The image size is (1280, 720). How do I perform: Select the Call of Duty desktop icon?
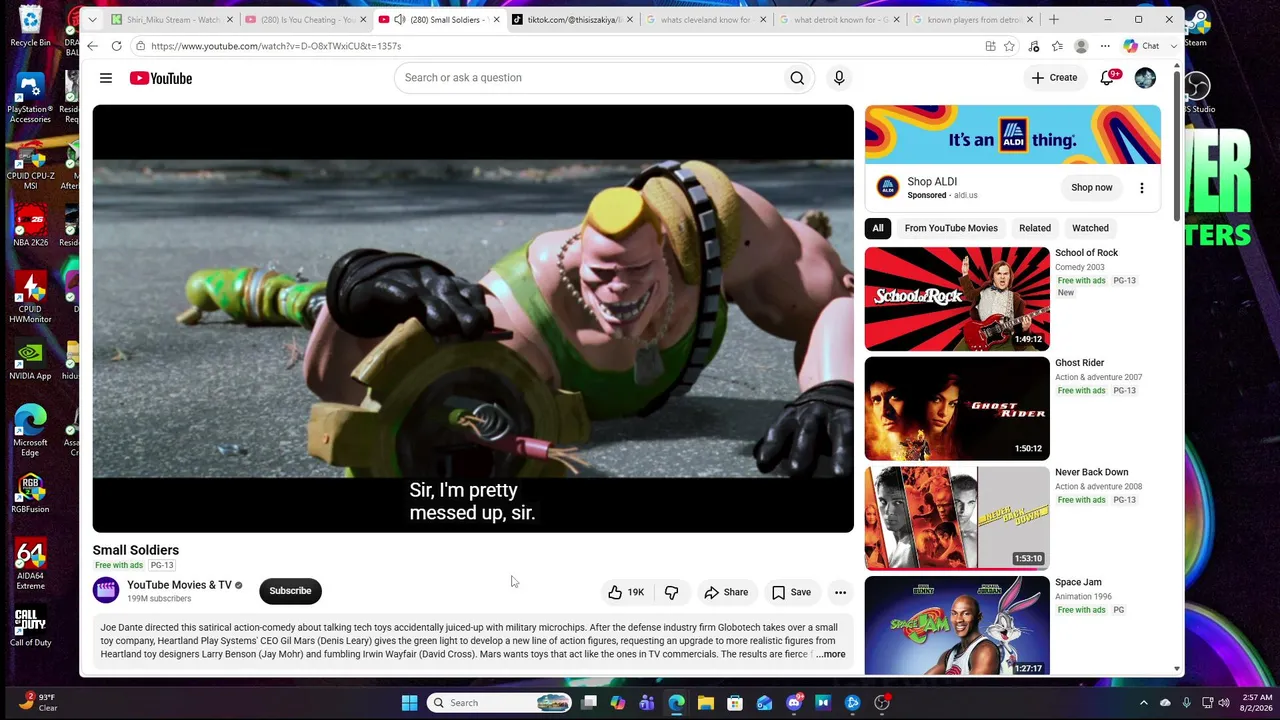[30, 627]
